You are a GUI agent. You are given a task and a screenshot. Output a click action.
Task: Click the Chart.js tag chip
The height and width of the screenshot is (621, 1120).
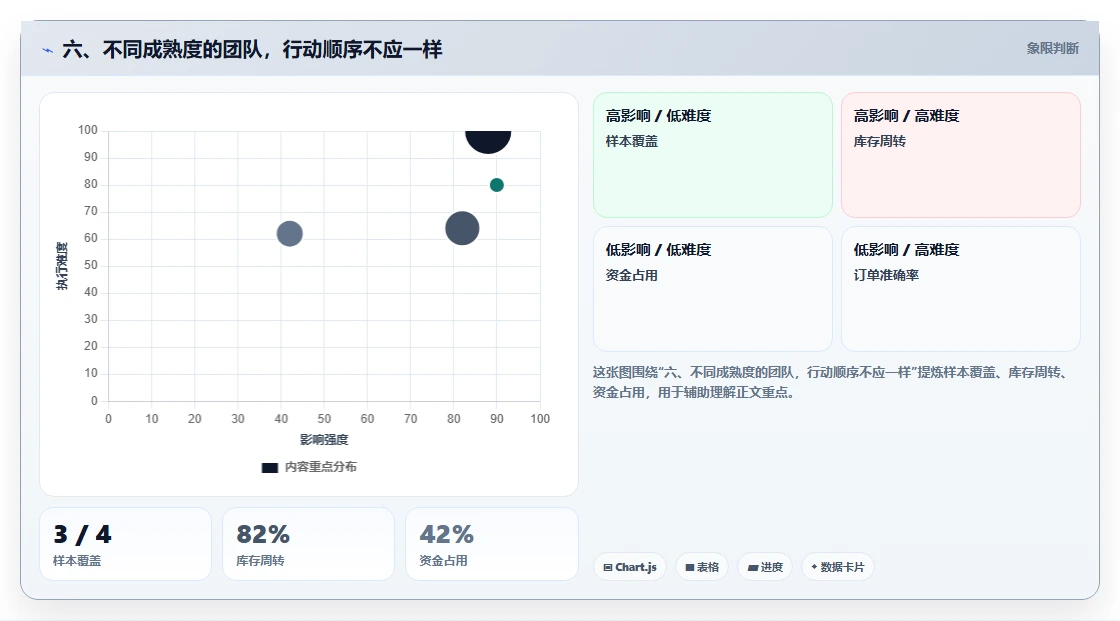(630, 567)
